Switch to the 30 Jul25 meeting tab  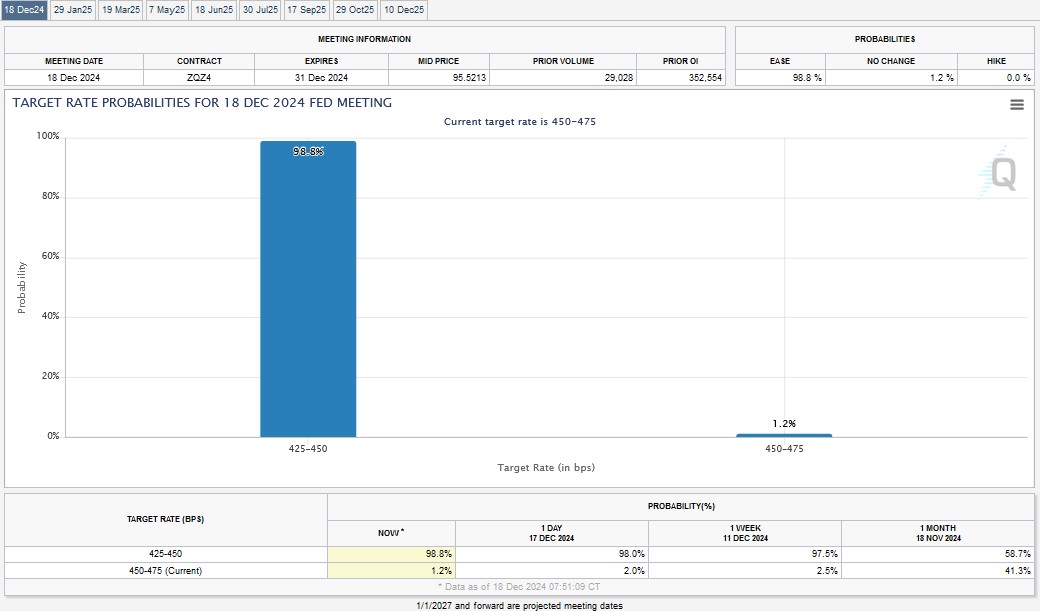coord(258,9)
